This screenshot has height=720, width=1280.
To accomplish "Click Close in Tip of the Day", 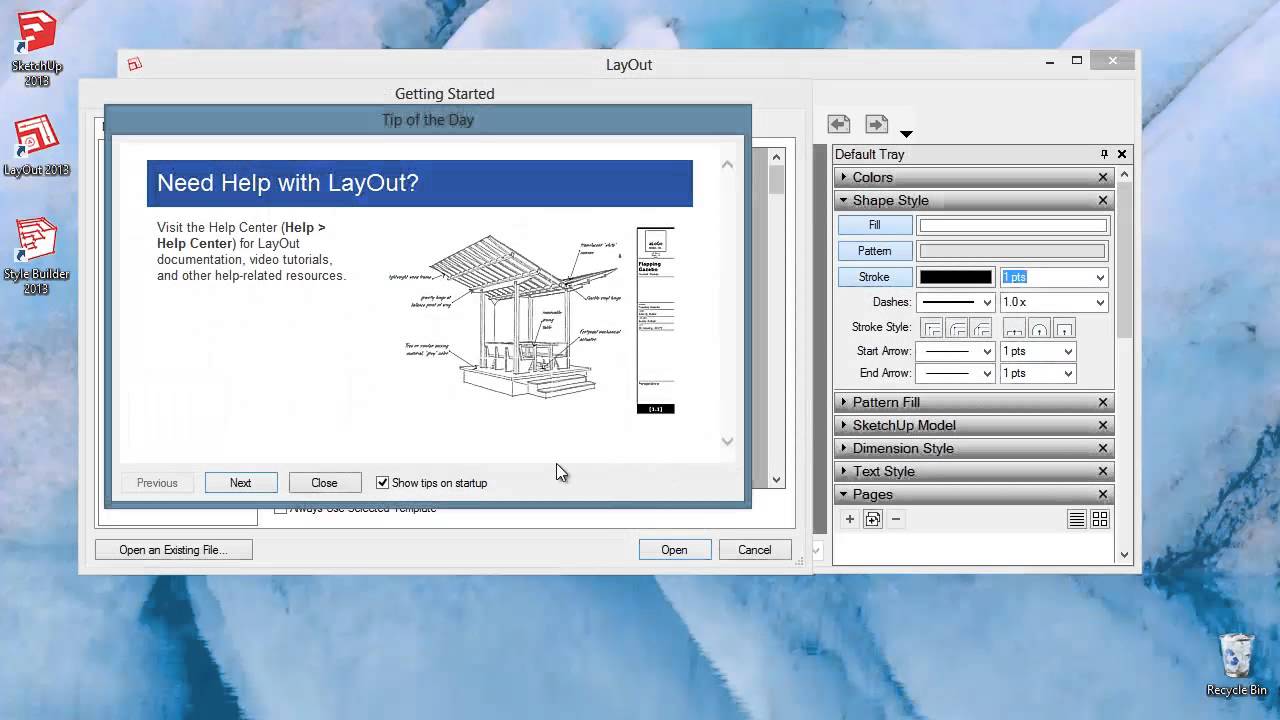I will (324, 482).
